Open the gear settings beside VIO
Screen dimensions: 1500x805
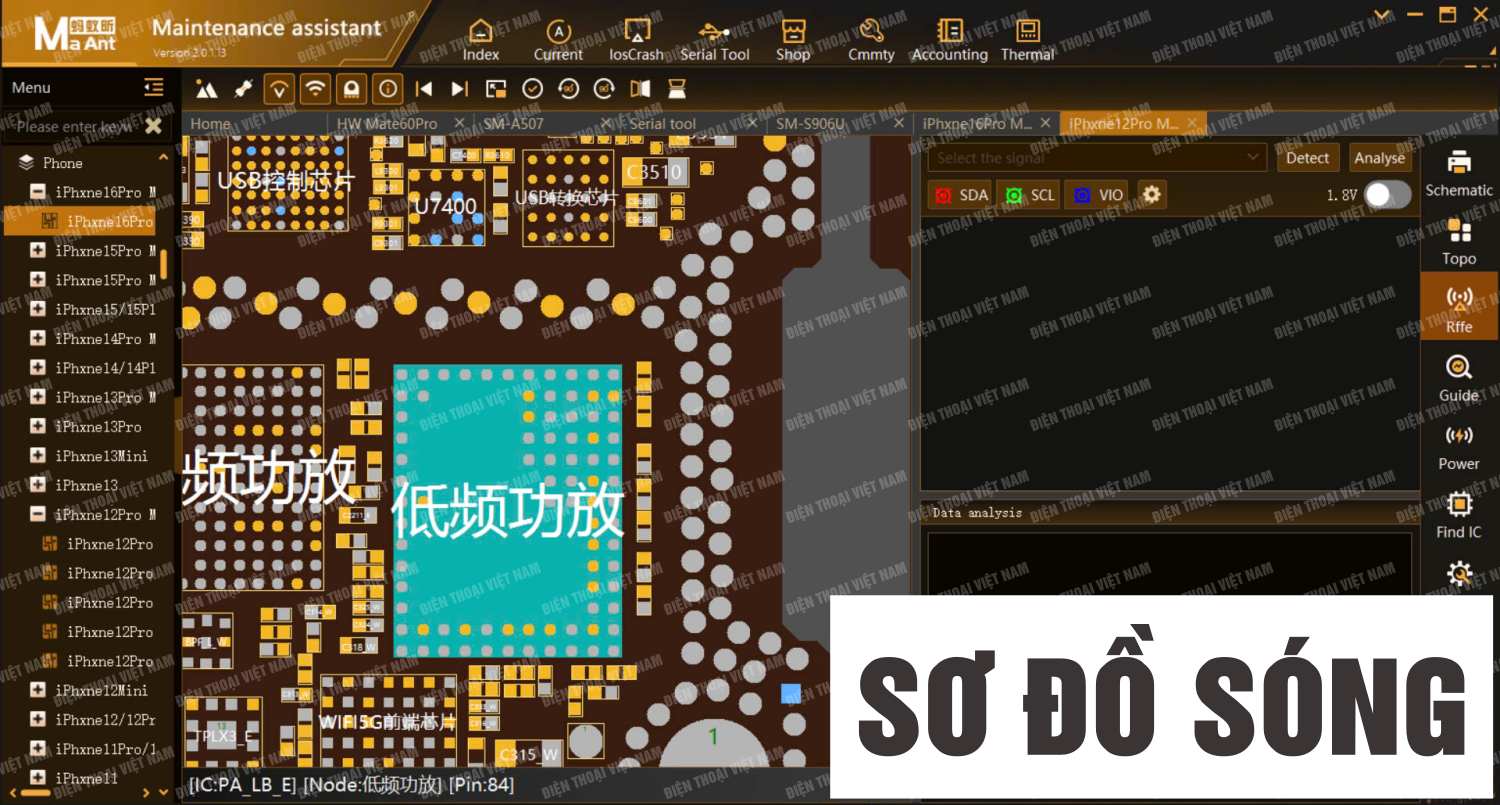pyautogui.click(x=1151, y=195)
